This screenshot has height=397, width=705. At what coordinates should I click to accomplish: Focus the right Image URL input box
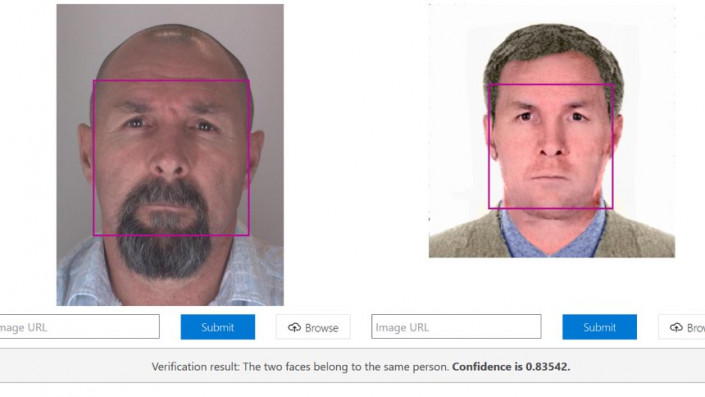click(456, 326)
